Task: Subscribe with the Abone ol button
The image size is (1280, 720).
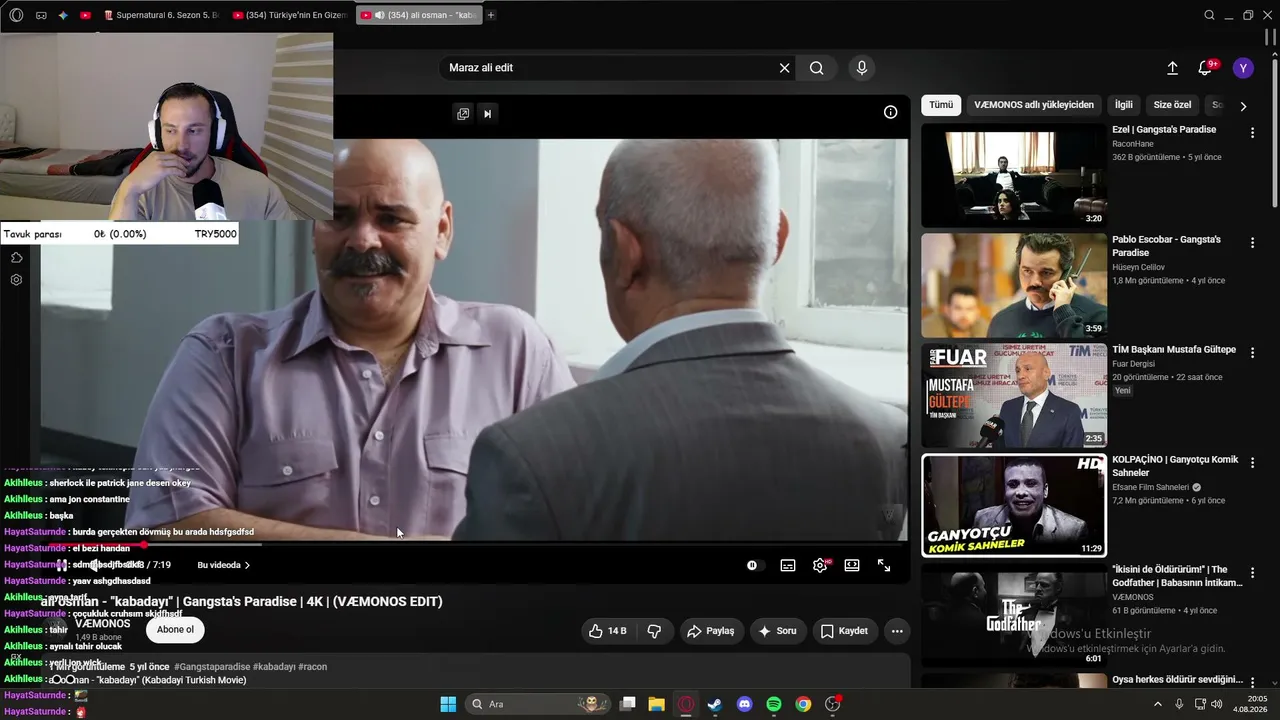Action: point(175,630)
